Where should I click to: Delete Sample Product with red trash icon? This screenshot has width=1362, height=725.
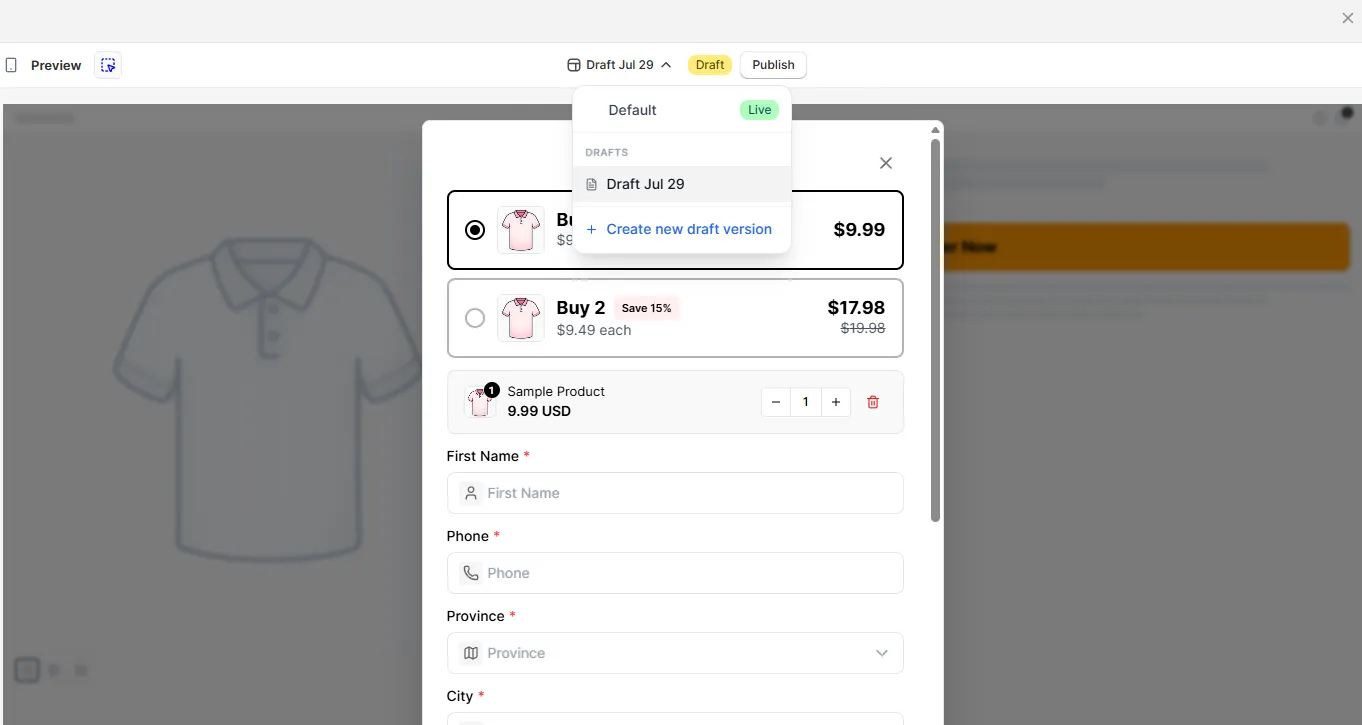[x=873, y=402]
